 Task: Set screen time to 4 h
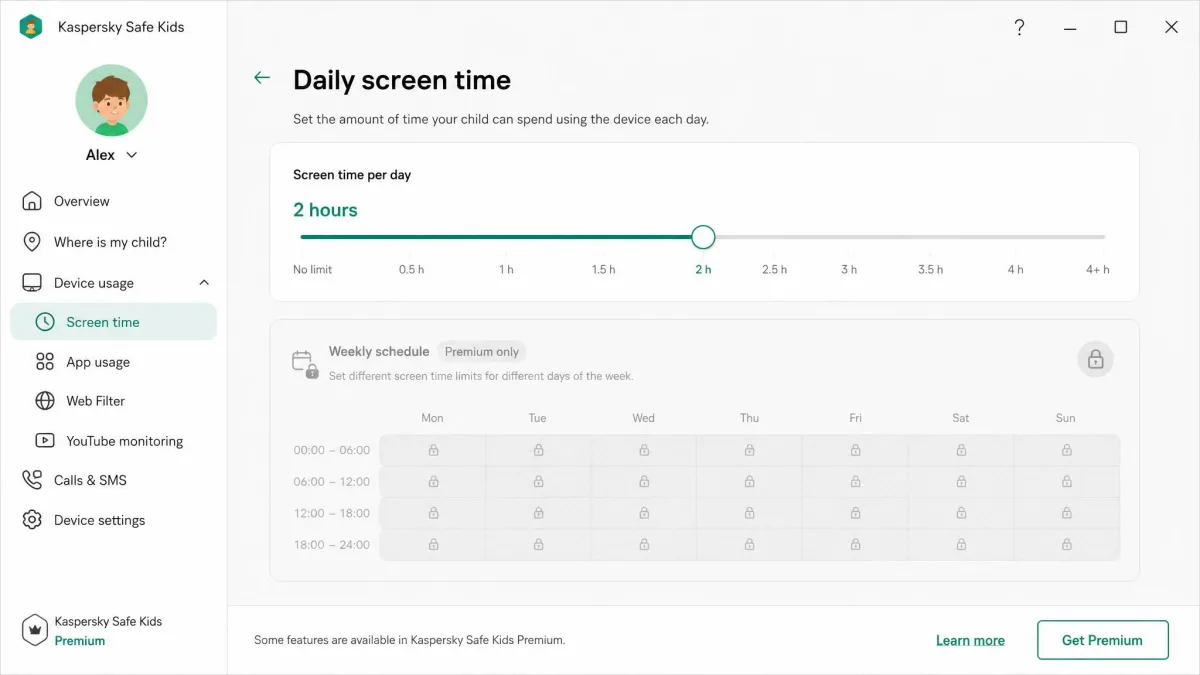coord(1015,270)
